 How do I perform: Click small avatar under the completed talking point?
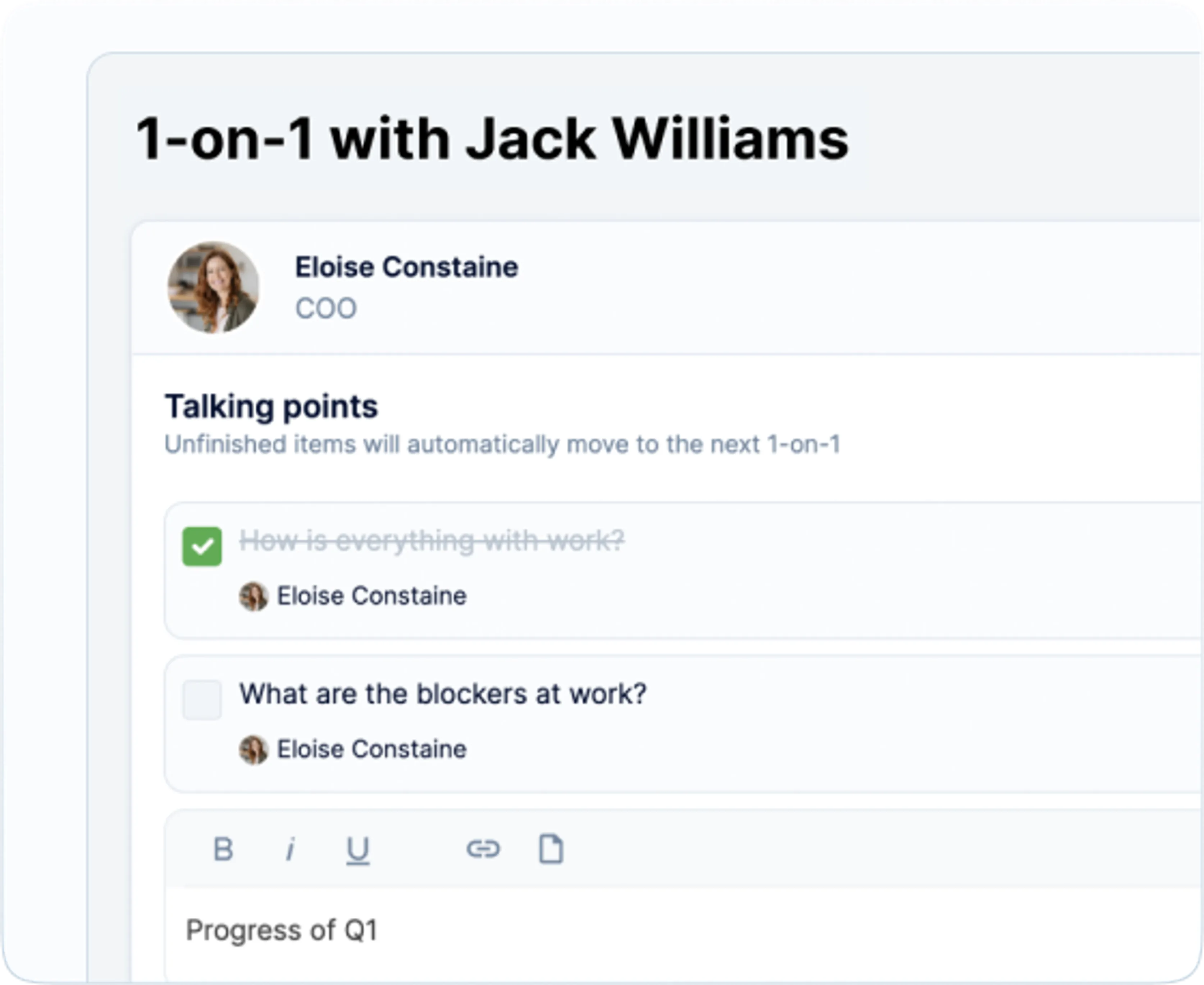pyautogui.click(x=253, y=596)
